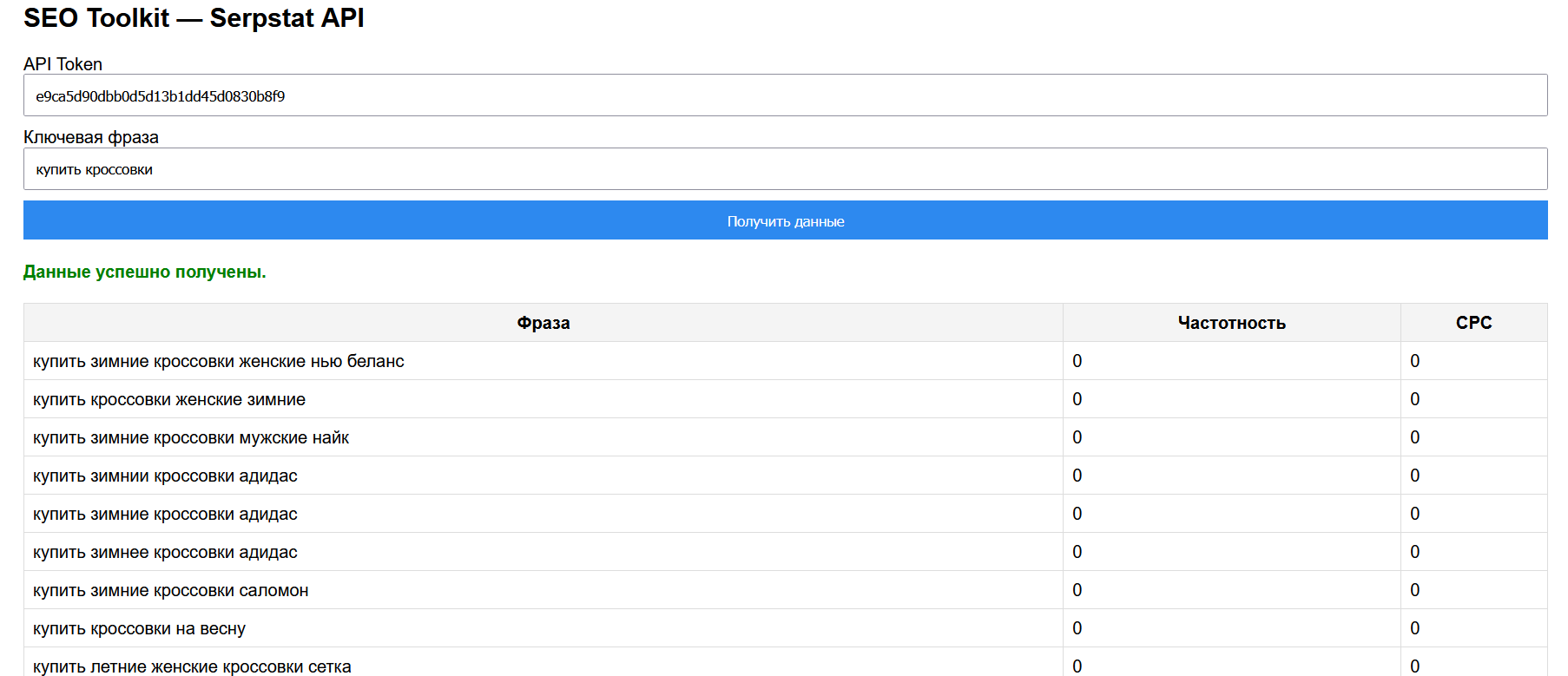
Task: Click phrase купить зимние кроссовки саломон
Action: (171, 590)
